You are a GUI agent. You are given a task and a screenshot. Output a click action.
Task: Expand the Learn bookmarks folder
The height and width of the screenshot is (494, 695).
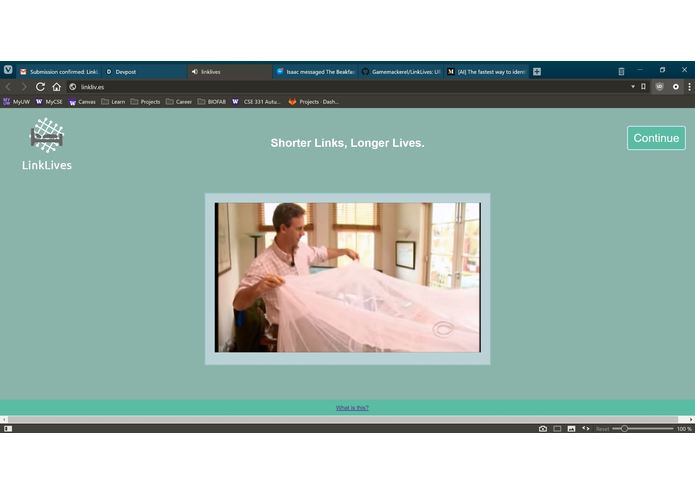113,102
